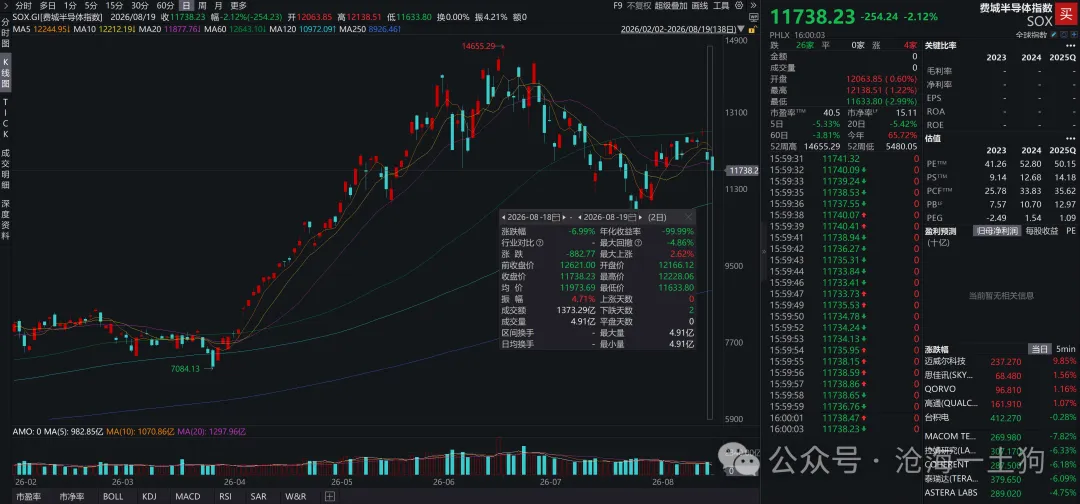Close the interval statistics popup
Screen dimensions: 1080x504
(688, 216)
